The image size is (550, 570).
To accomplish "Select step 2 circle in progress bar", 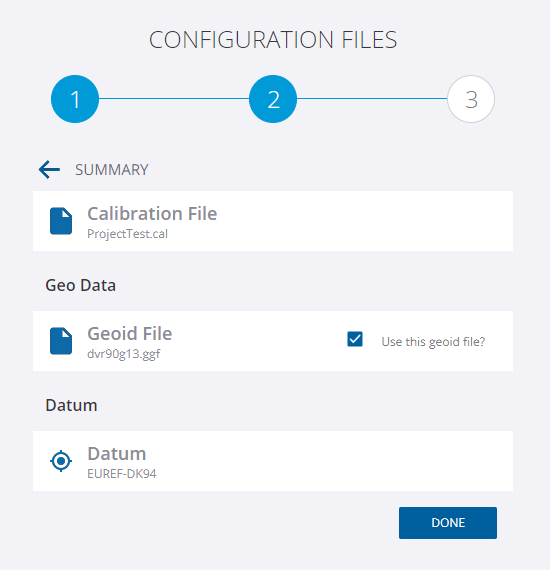I will [x=273, y=99].
